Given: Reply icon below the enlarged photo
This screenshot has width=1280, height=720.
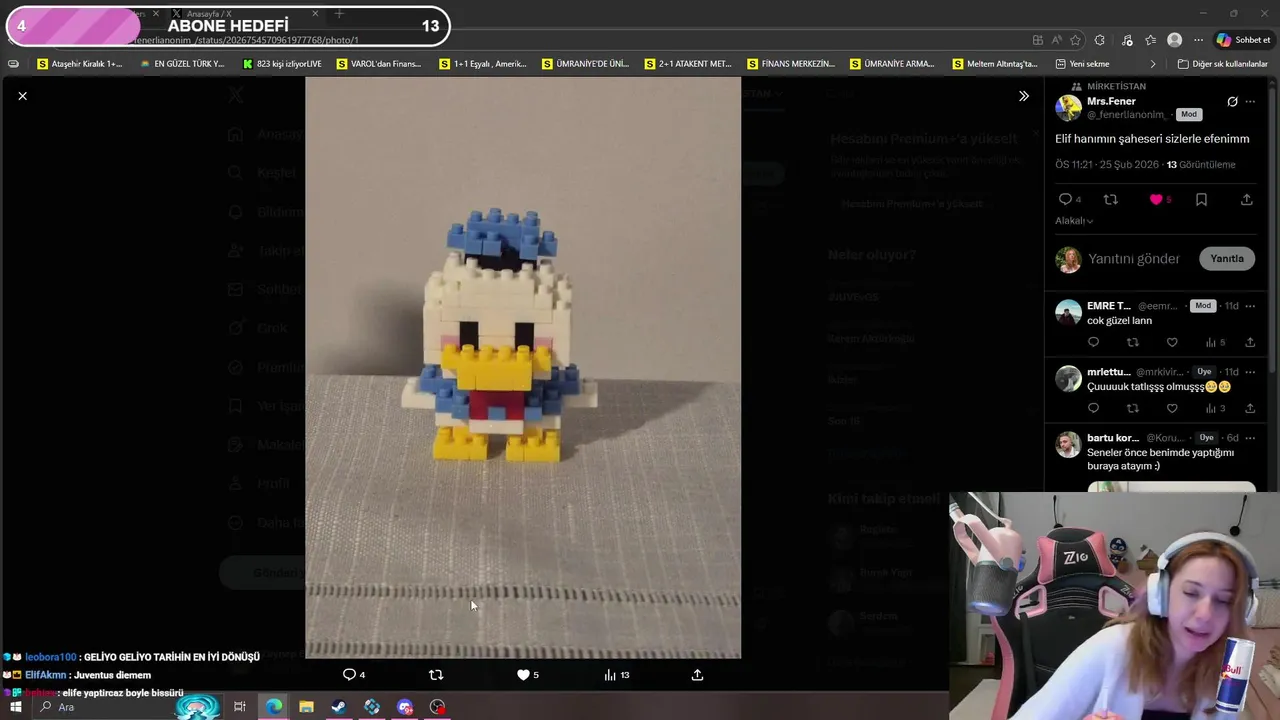Looking at the screenshot, I should tap(349, 675).
